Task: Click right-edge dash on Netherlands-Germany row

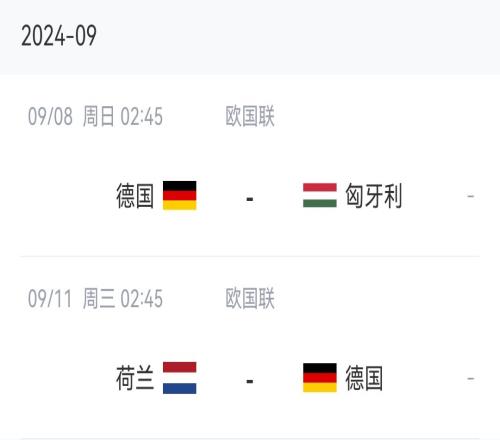Action: (x=471, y=379)
